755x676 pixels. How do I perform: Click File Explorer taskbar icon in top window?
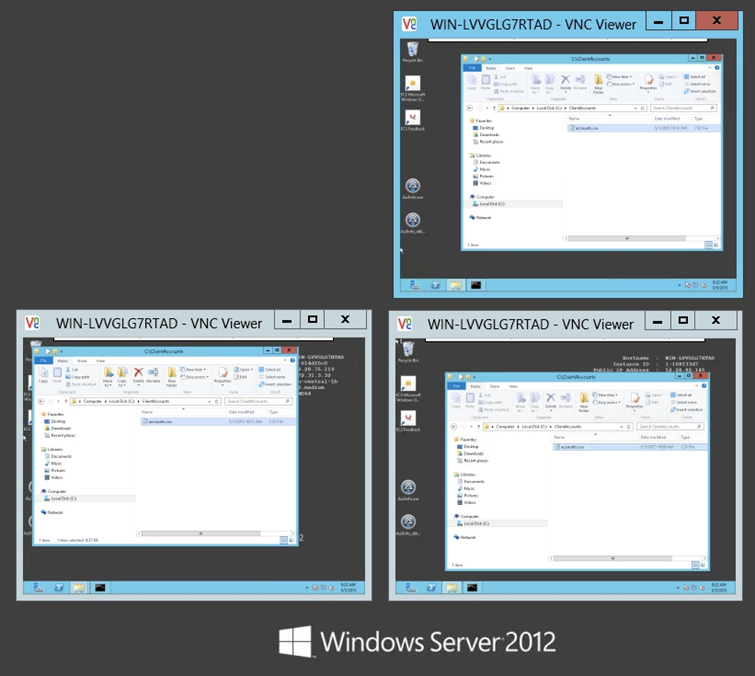(x=457, y=285)
